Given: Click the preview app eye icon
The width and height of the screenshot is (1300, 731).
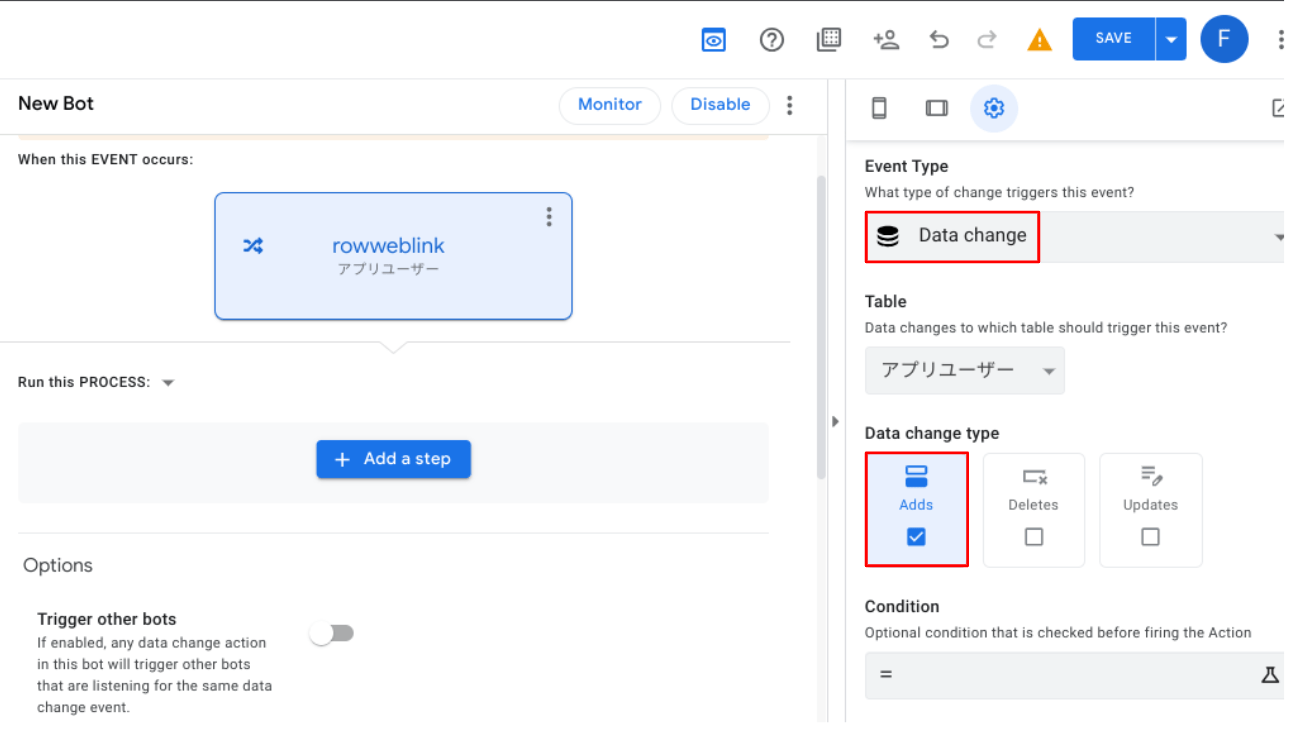Looking at the screenshot, I should click(713, 40).
